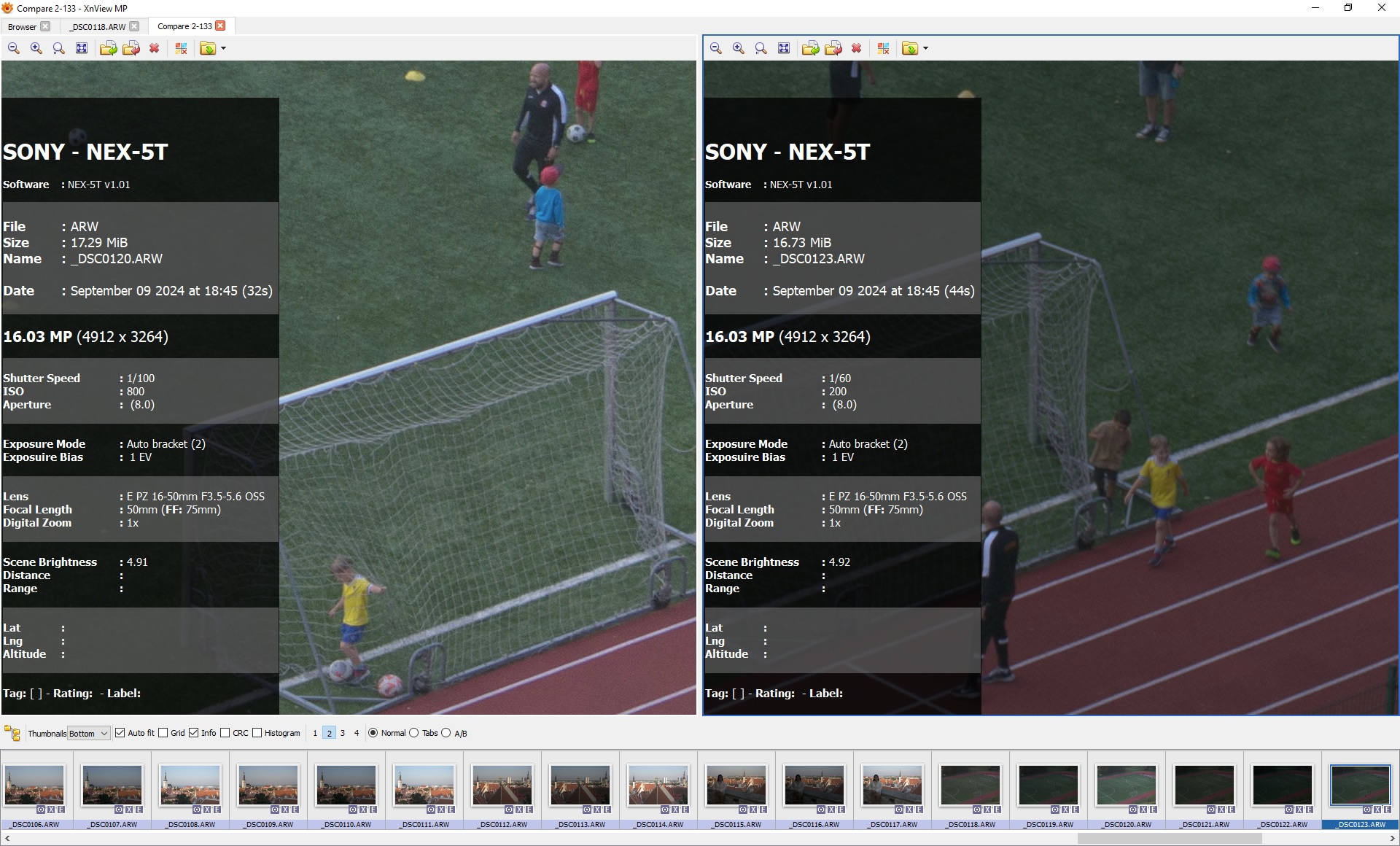Select the _DSC0106.ARW thumbnail
Viewport: 1400px width, 846px height.
pos(35,785)
